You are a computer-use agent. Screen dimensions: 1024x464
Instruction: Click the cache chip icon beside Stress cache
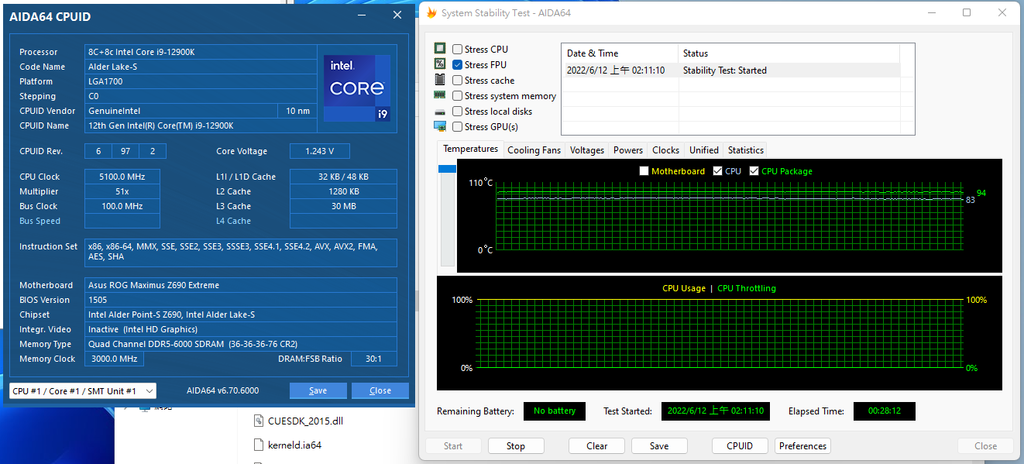[x=440, y=80]
